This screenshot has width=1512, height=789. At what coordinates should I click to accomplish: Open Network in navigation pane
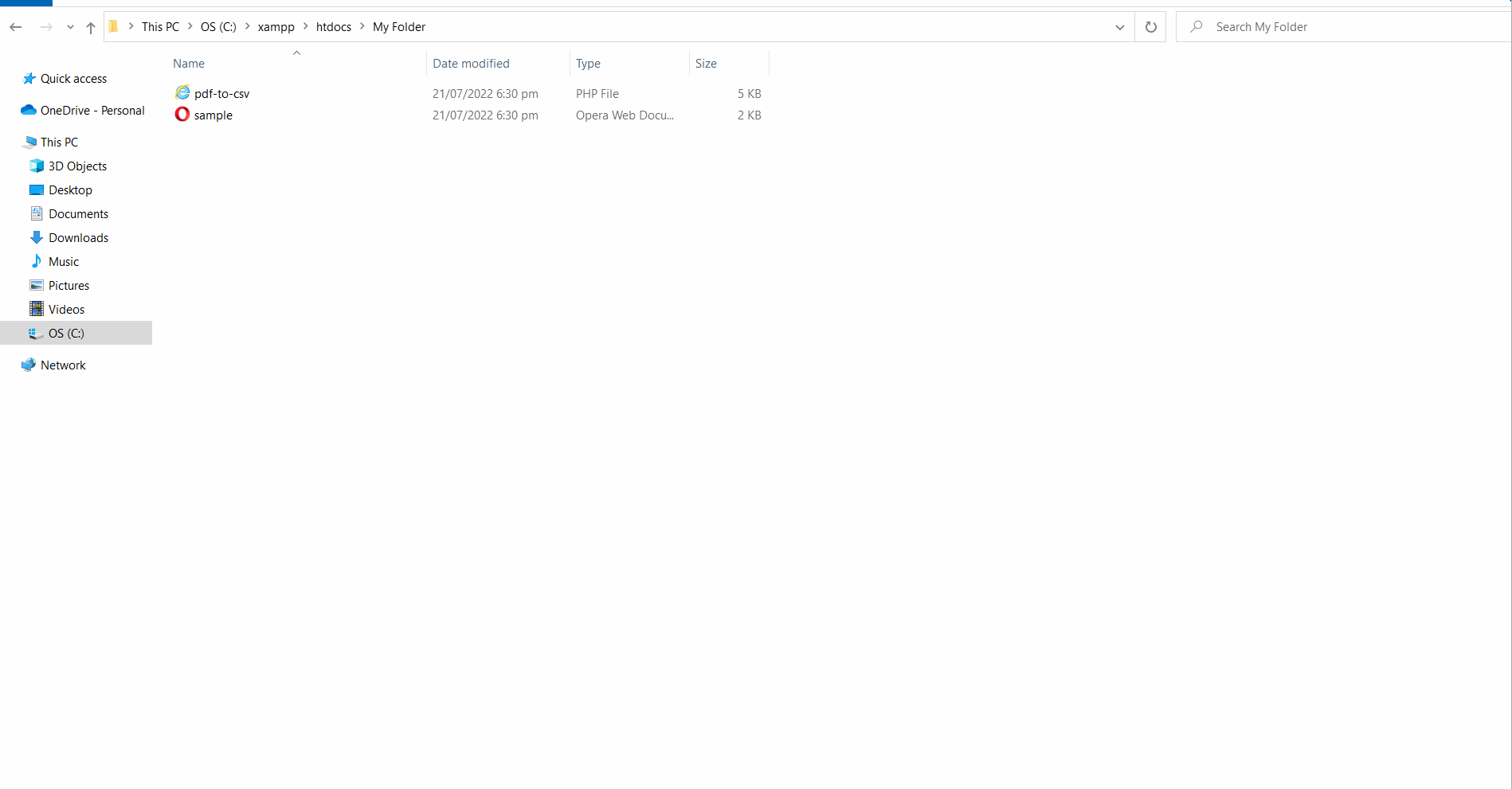coord(63,365)
